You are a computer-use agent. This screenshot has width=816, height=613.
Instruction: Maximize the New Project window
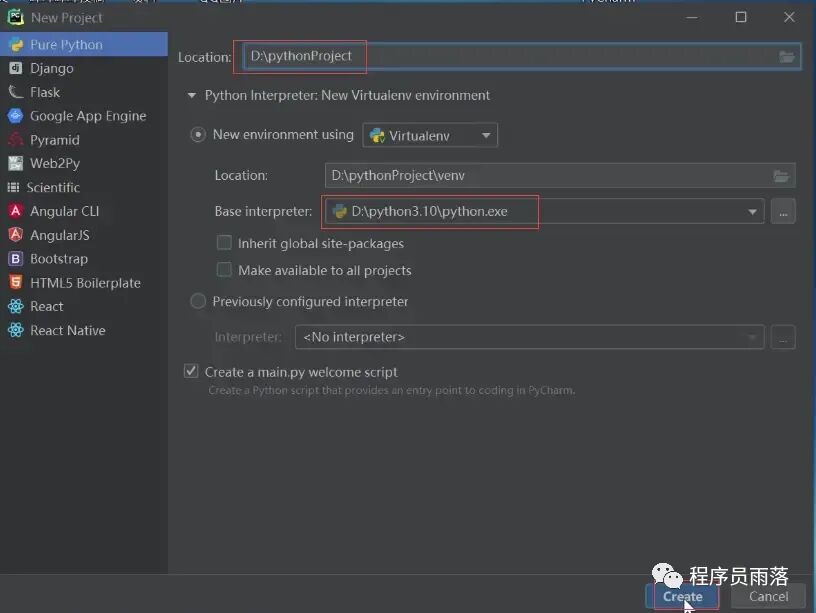tap(741, 17)
